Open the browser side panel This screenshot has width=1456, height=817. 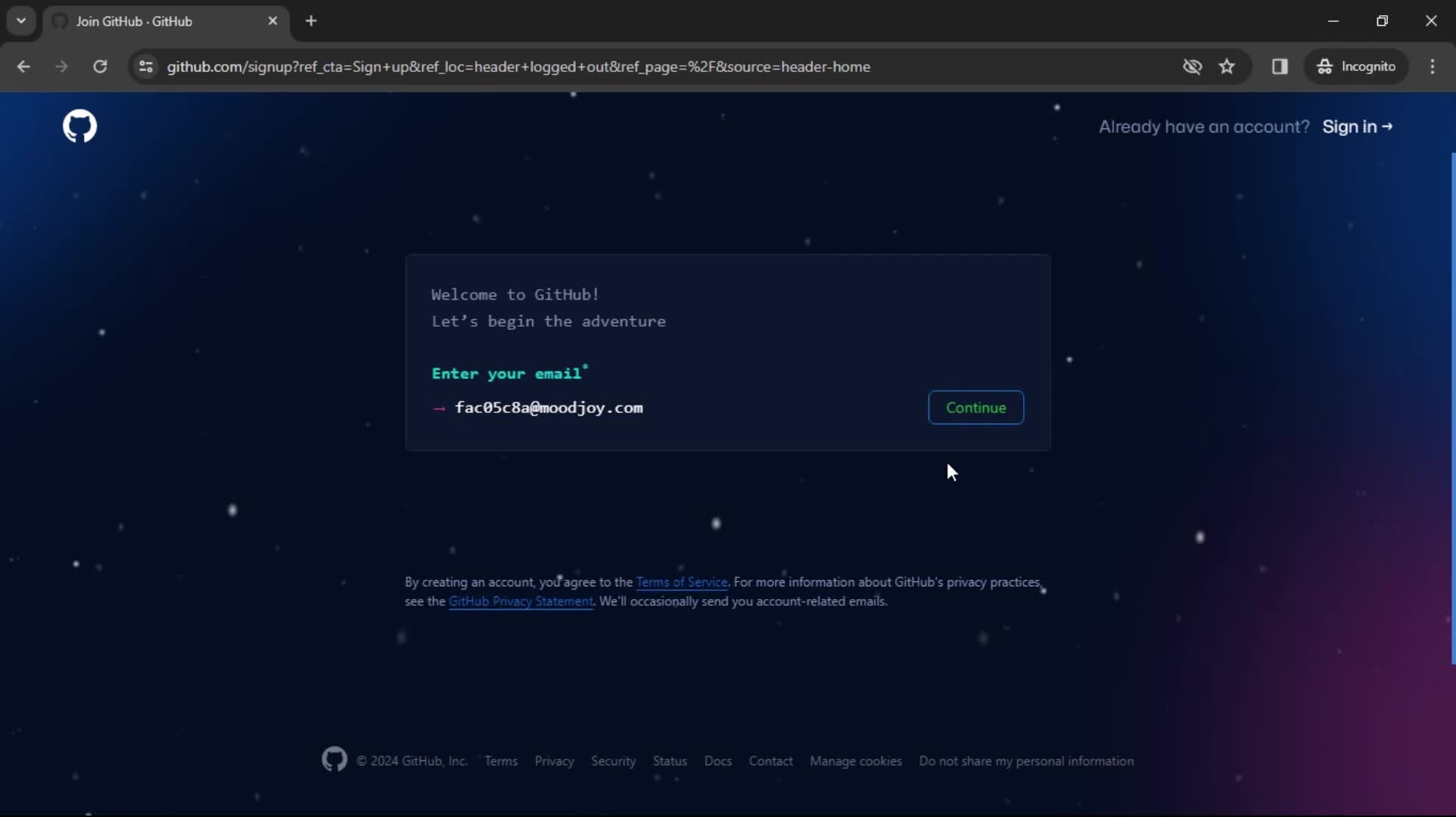tap(1280, 67)
